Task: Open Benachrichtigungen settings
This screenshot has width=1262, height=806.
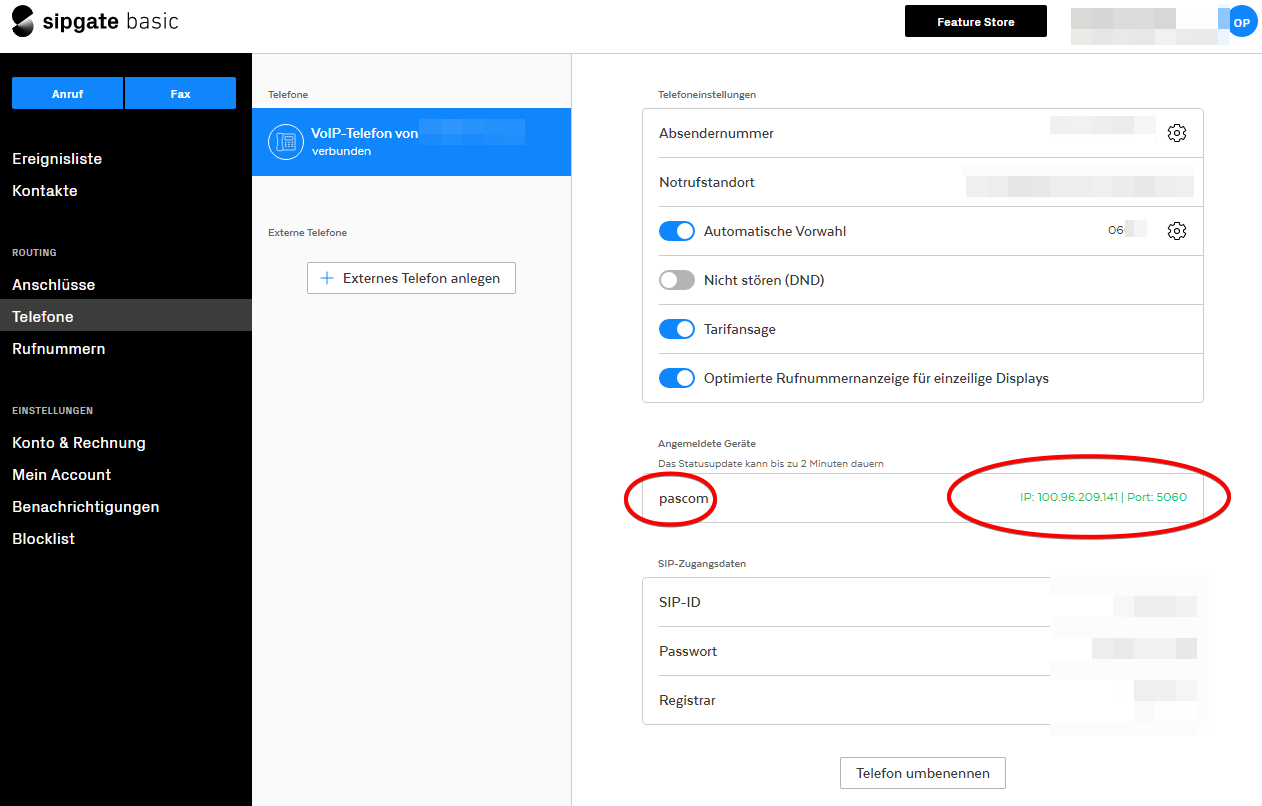Action: click(86, 507)
